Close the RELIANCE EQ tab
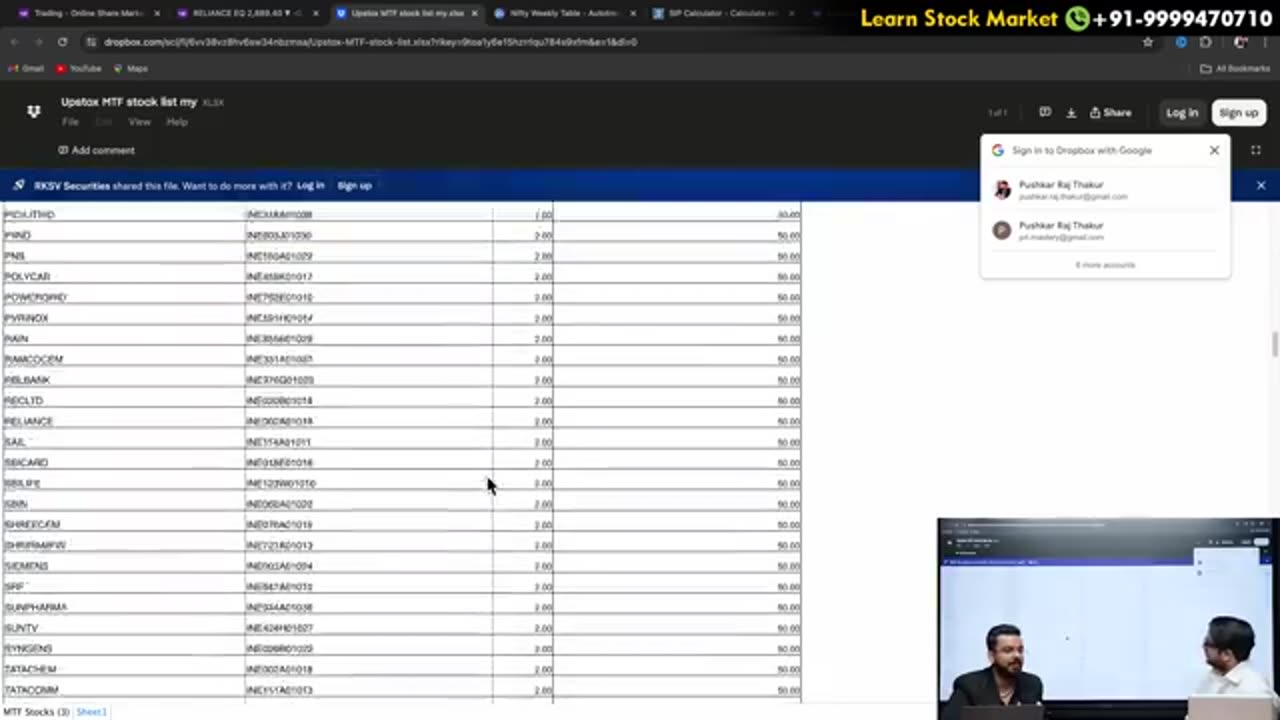Viewport: 1280px width, 720px height. [x=316, y=13]
